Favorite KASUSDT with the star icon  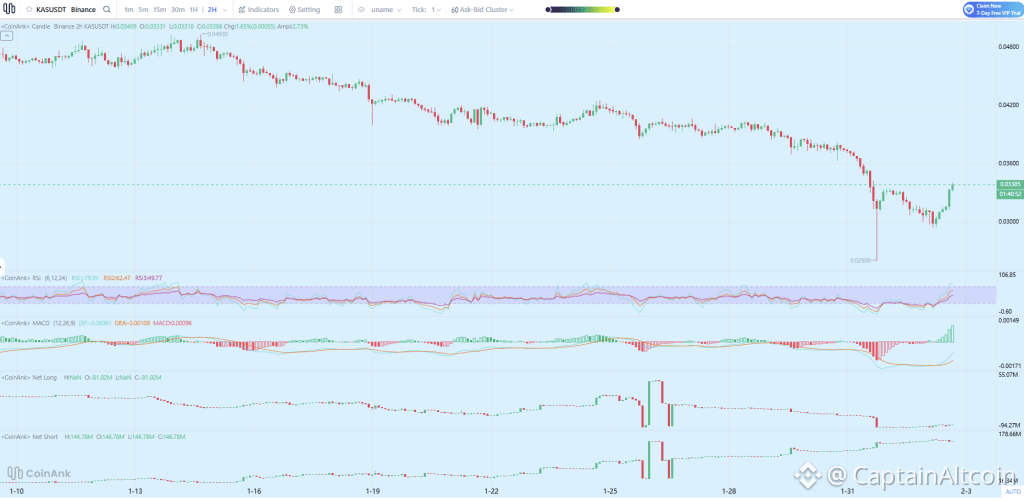(28, 9)
